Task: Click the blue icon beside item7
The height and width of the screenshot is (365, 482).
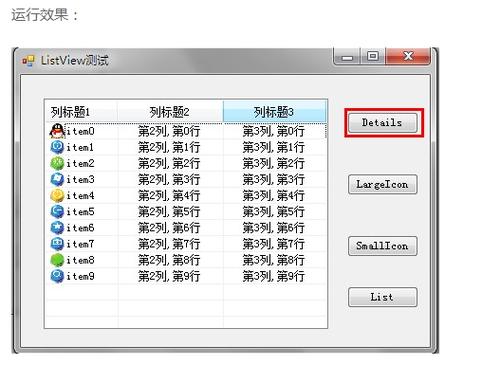Action: (x=57, y=244)
